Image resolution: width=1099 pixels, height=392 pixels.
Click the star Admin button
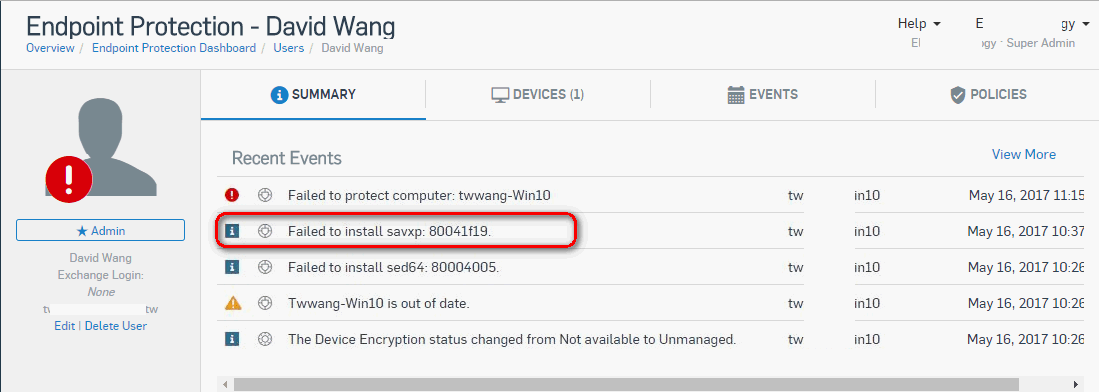[100, 230]
